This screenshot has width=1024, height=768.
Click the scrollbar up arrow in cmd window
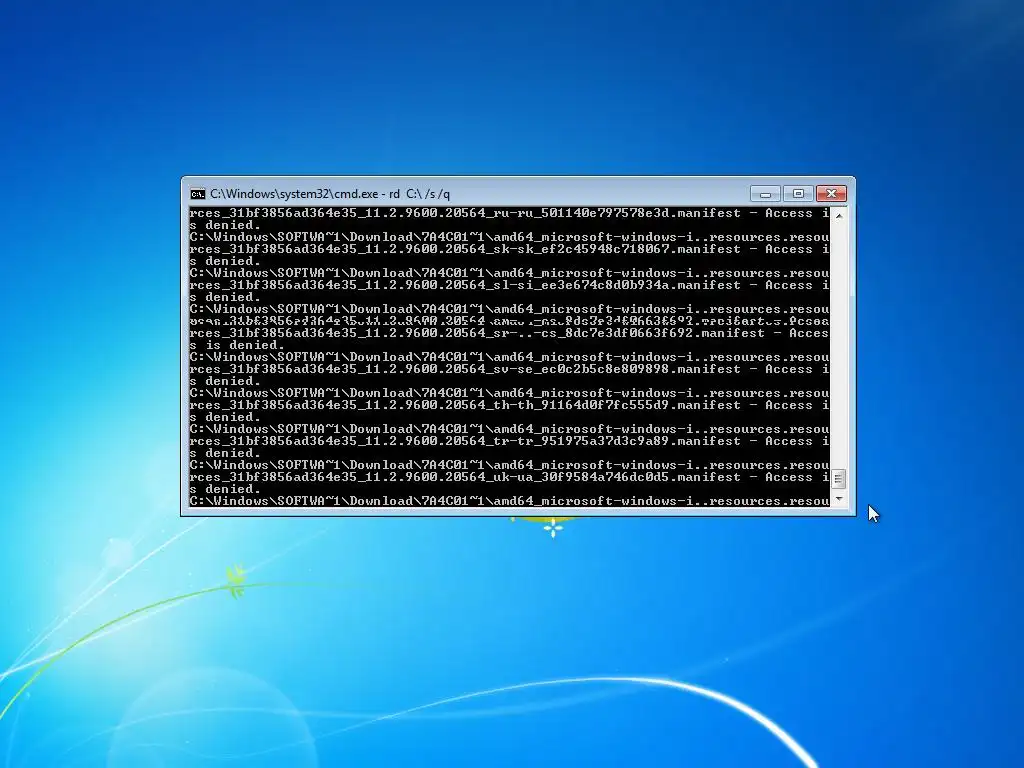(x=839, y=215)
